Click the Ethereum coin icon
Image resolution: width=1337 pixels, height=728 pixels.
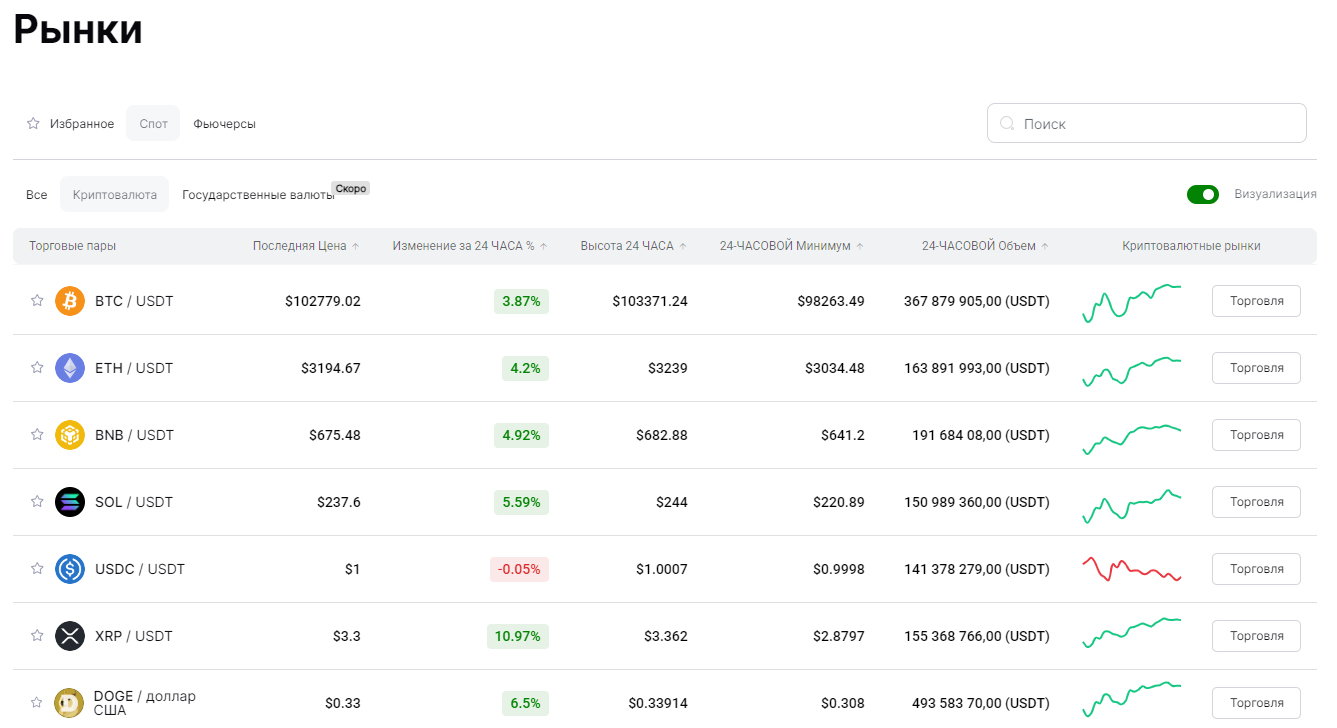pyautogui.click(x=70, y=368)
